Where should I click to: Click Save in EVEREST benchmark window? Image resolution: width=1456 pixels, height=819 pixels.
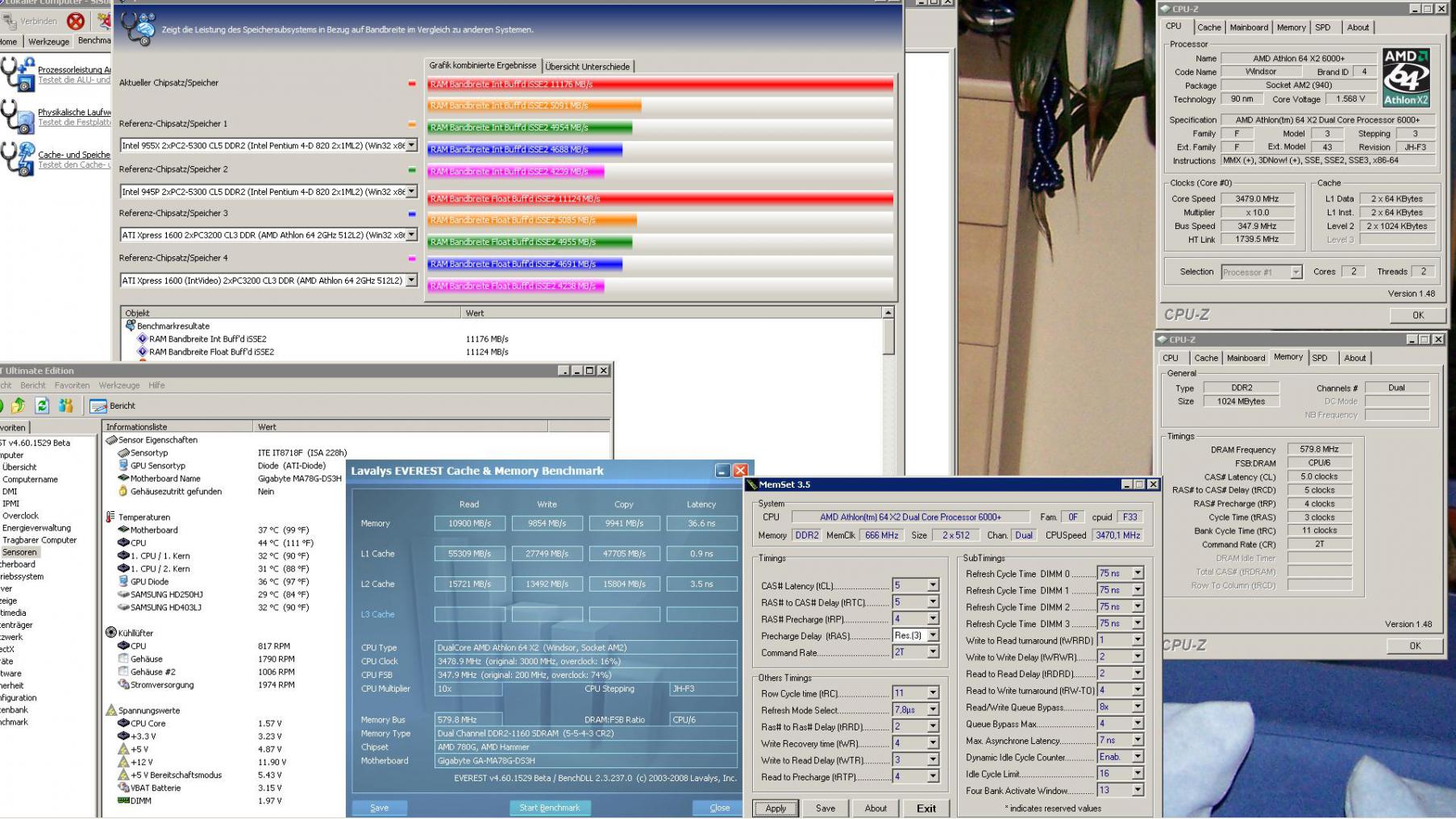click(379, 808)
